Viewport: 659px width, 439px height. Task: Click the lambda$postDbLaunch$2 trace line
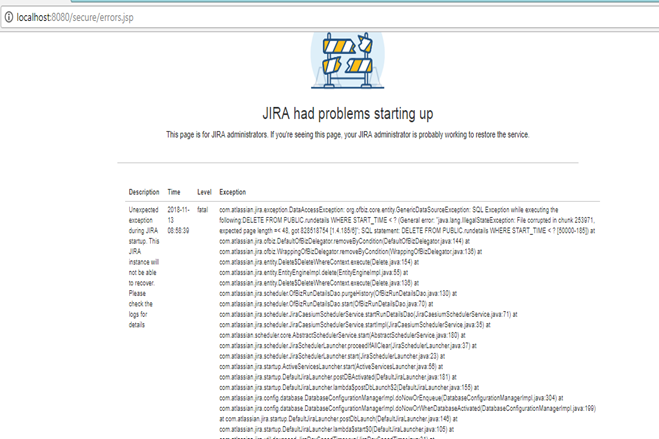click(x=349, y=388)
